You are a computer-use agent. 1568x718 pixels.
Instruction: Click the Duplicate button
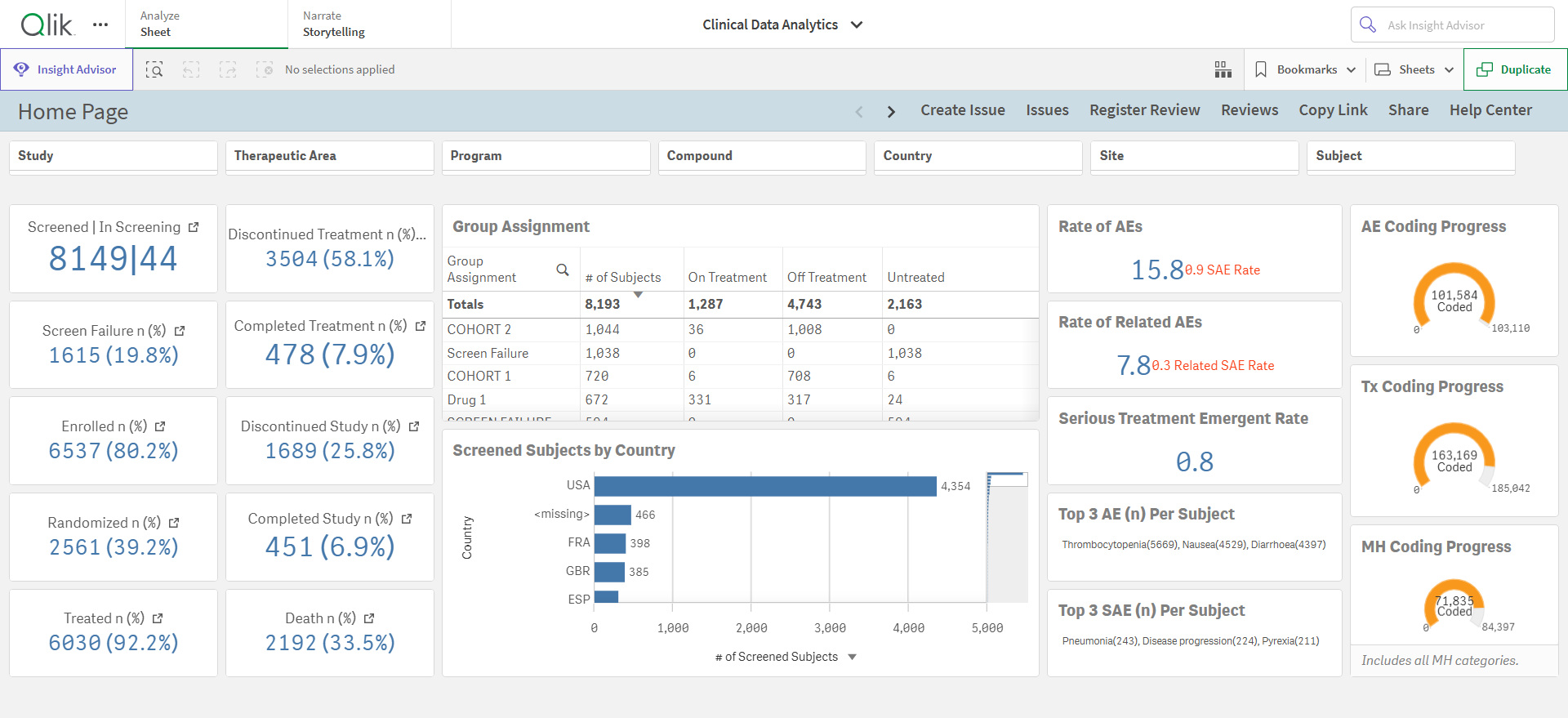pyautogui.click(x=1515, y=69)
